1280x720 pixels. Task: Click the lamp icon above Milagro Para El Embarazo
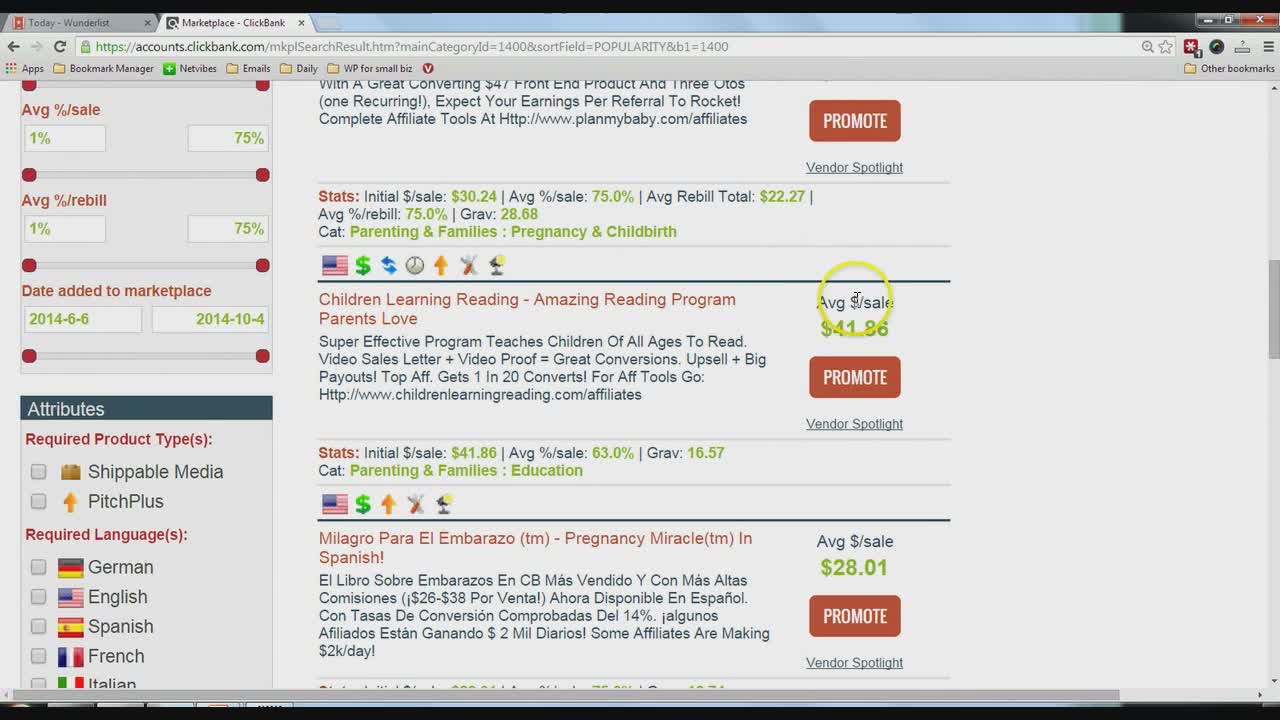coord(444,504)
